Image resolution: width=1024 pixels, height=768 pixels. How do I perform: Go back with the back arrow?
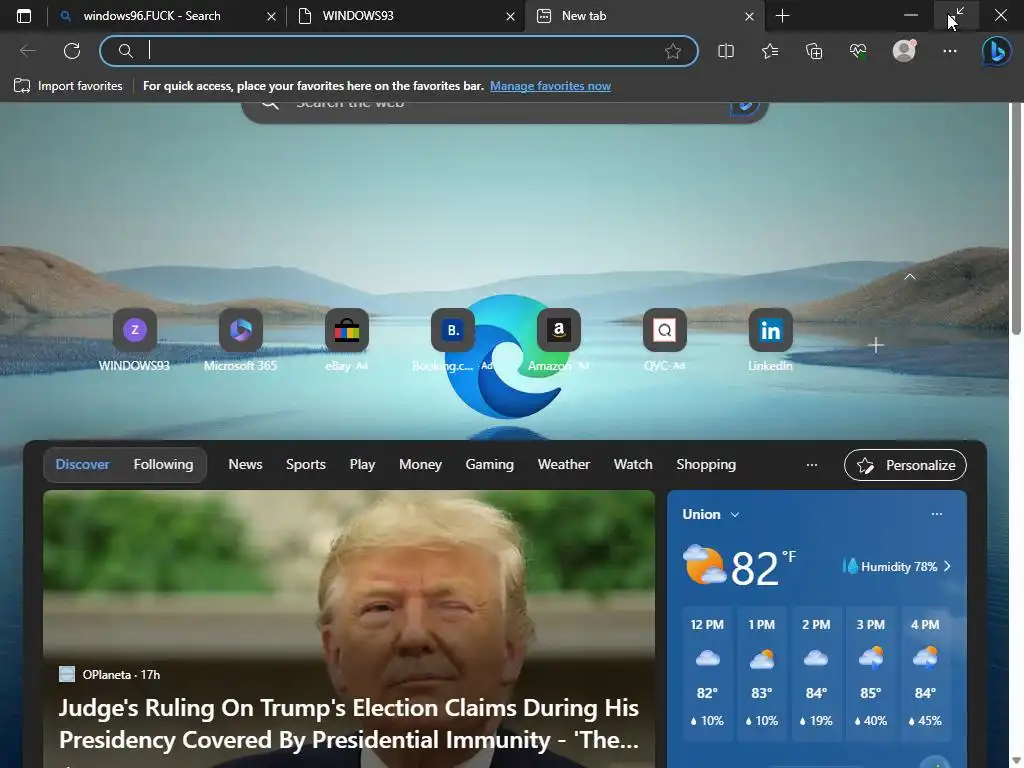tap(27, 51)
